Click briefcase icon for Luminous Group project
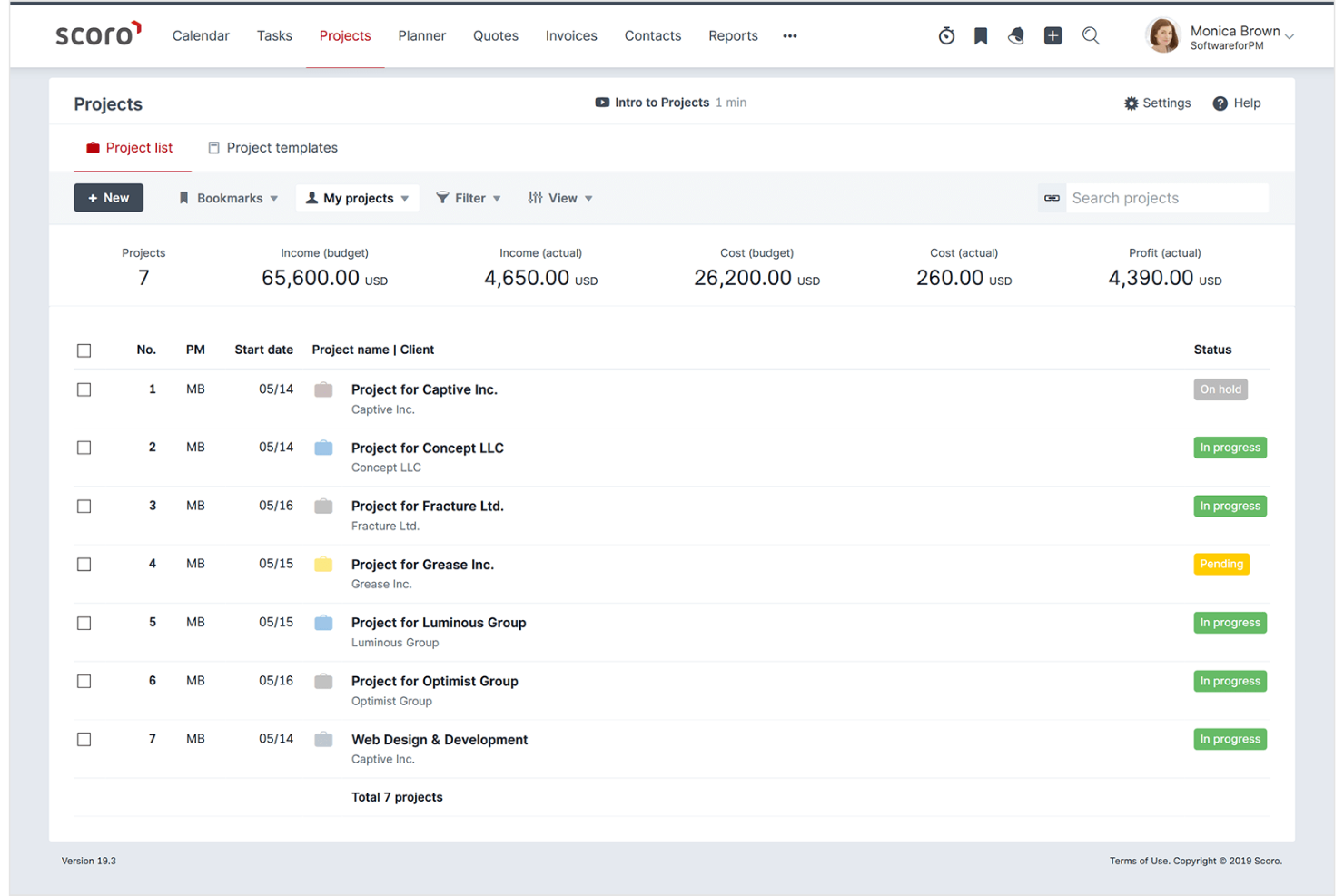This screenshot has height=896, width=1344. coord(323,623)
